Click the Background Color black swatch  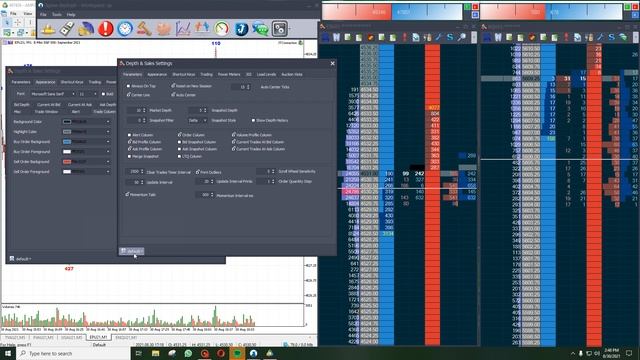click(x=67, y=122)
